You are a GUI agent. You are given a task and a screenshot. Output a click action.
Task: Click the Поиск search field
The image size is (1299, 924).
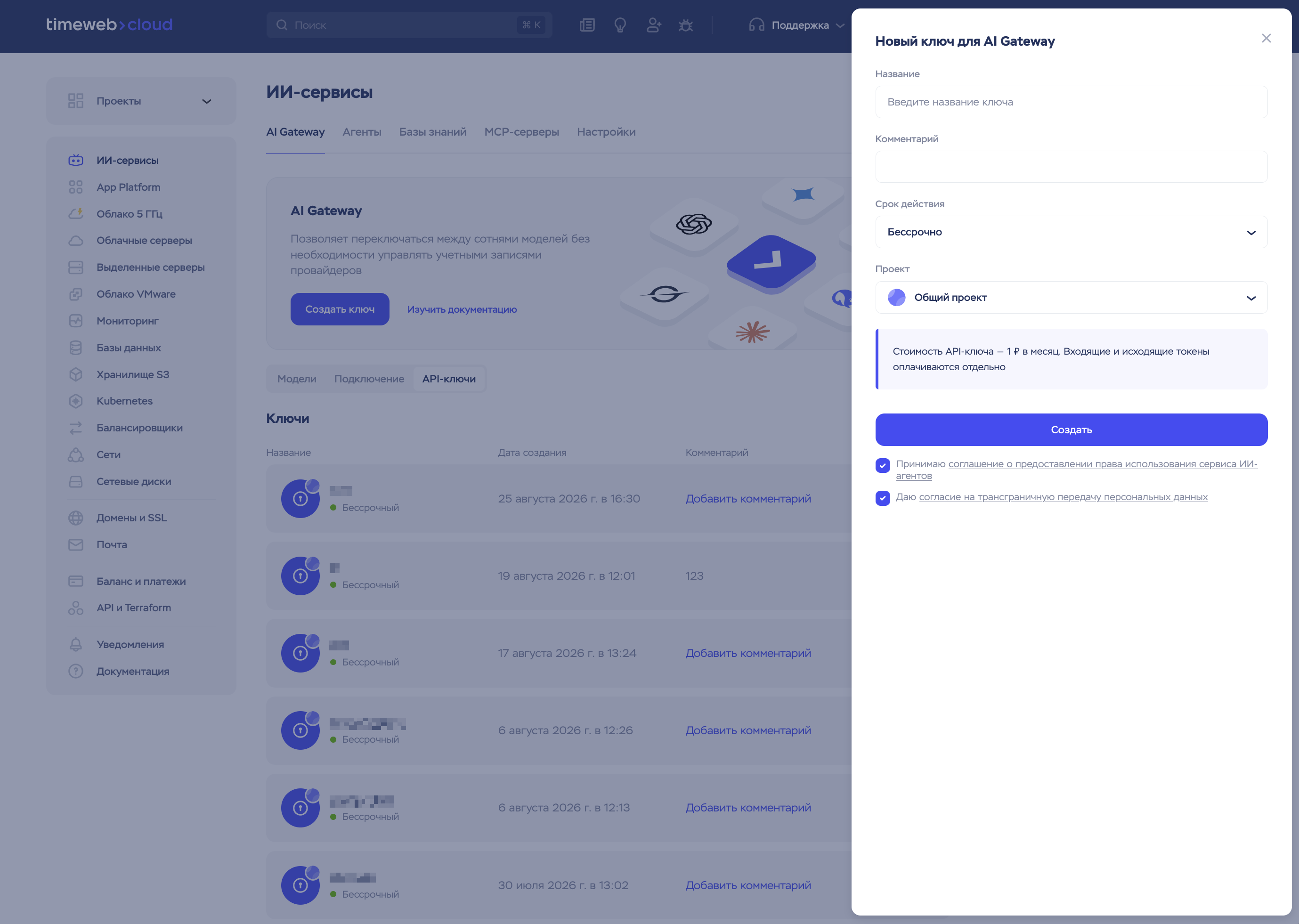pos(408,25)
